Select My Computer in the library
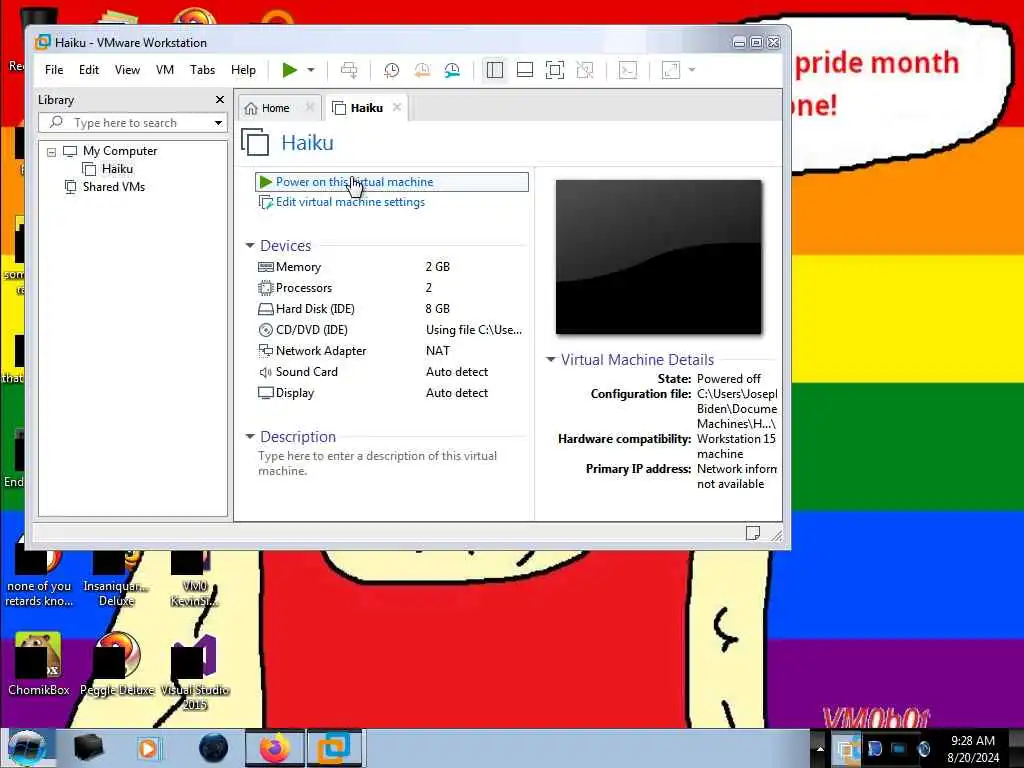The height and width of the screenshot is (768, 1024). [x=120, y=151]
